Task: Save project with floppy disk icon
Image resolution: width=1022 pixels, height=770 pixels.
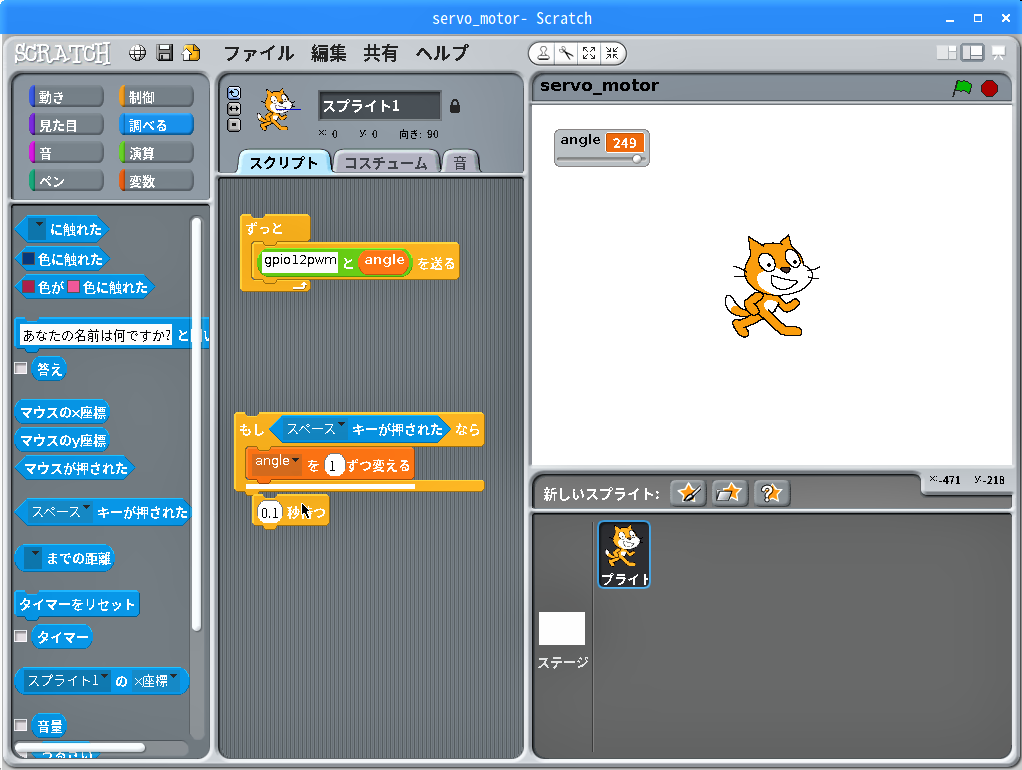Action: 165,53
